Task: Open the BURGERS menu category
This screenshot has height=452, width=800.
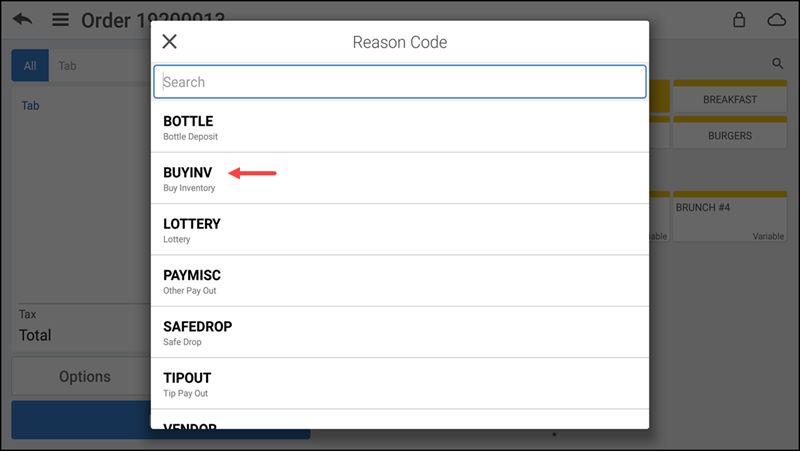Action: tap(730, 133)
